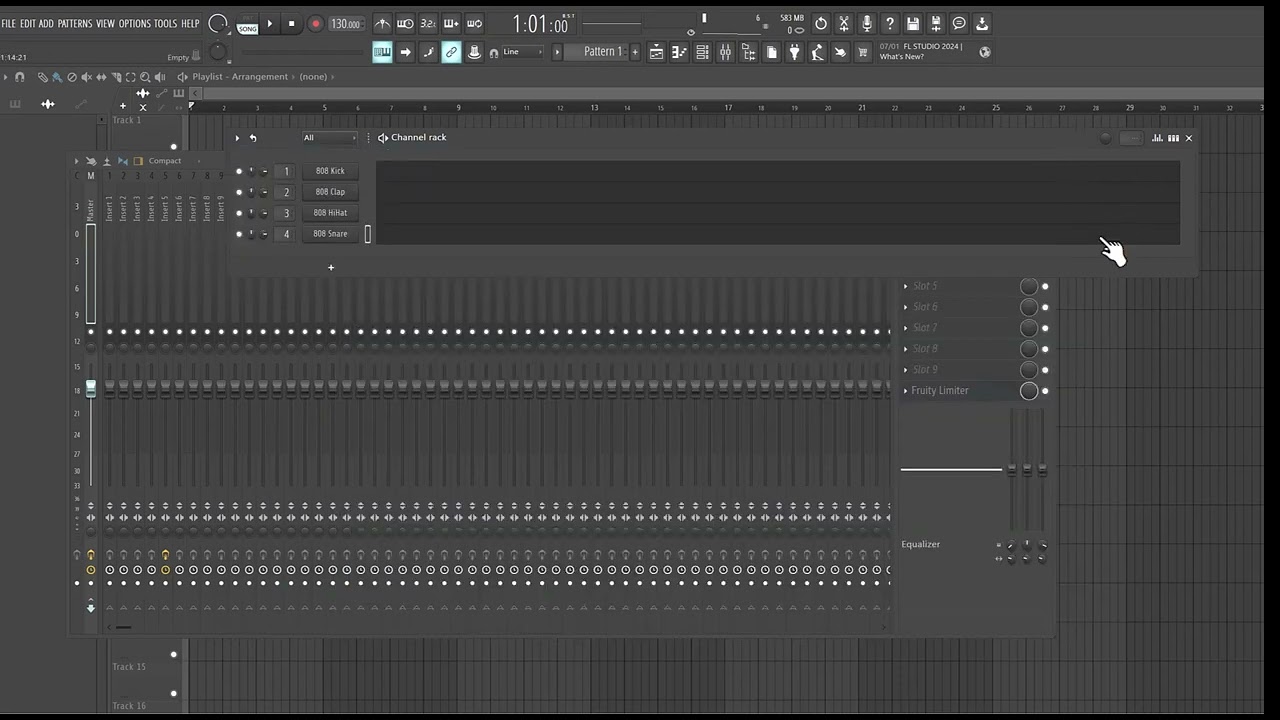Click the render export download icon
Image resolution: width=1280 pixels, height=720 pixels.
coord(982,24)
